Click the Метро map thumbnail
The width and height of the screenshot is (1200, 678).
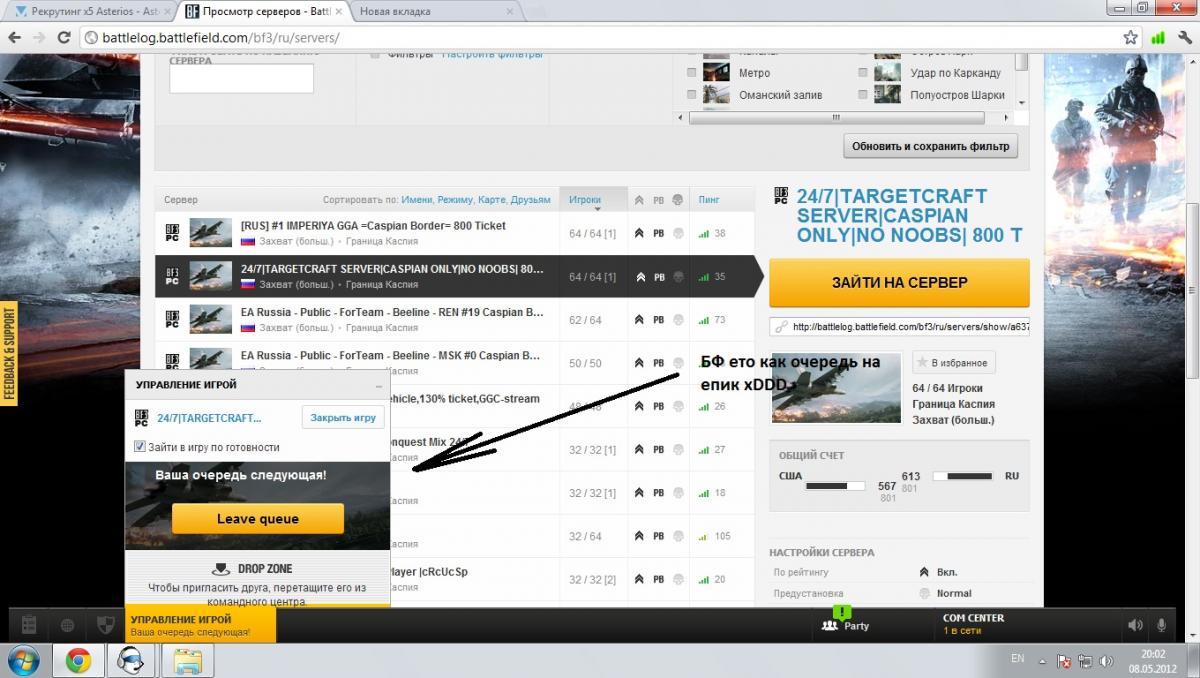(x=716, y=73)
